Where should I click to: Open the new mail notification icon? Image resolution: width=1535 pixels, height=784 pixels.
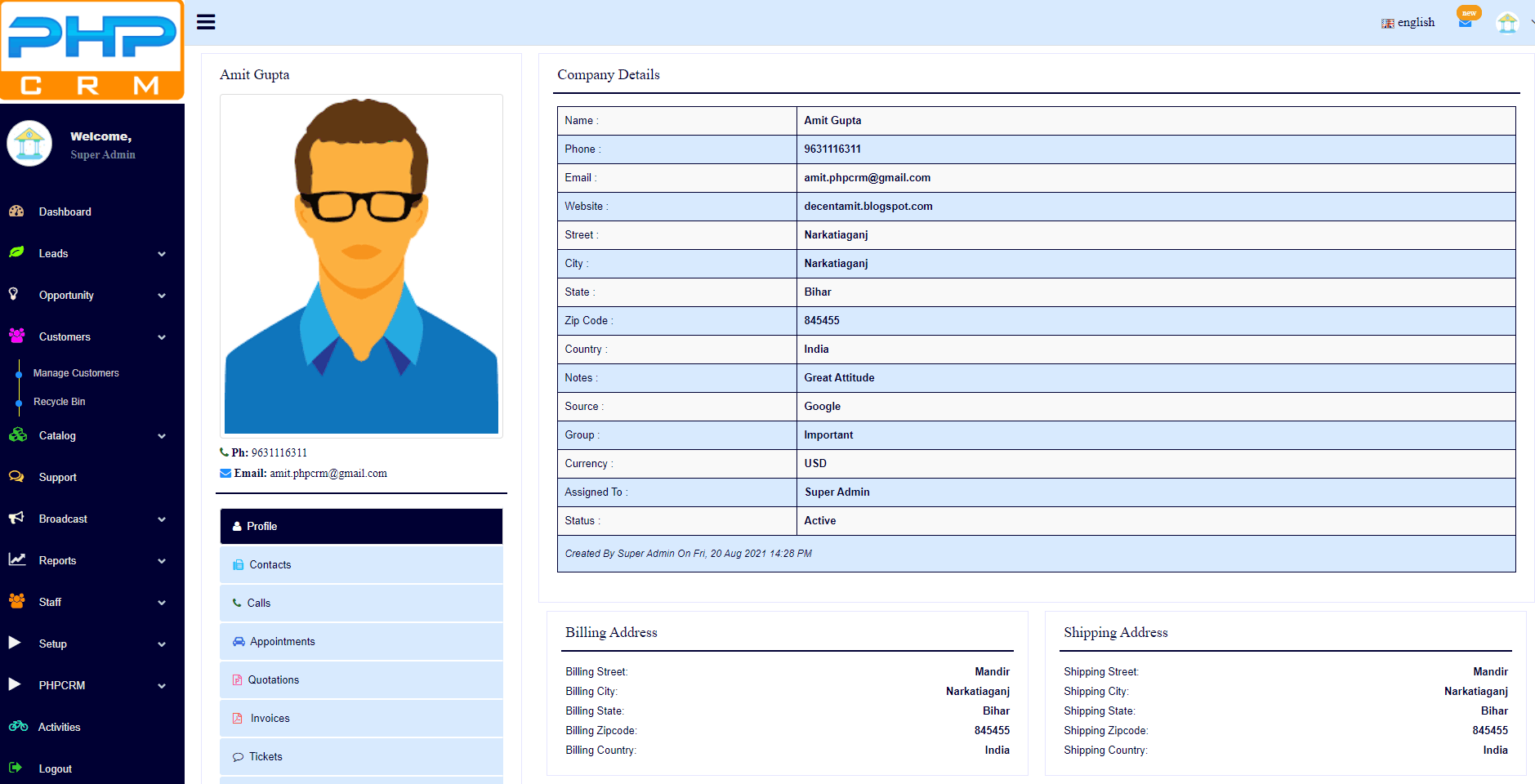click(x=1465, y=22)
